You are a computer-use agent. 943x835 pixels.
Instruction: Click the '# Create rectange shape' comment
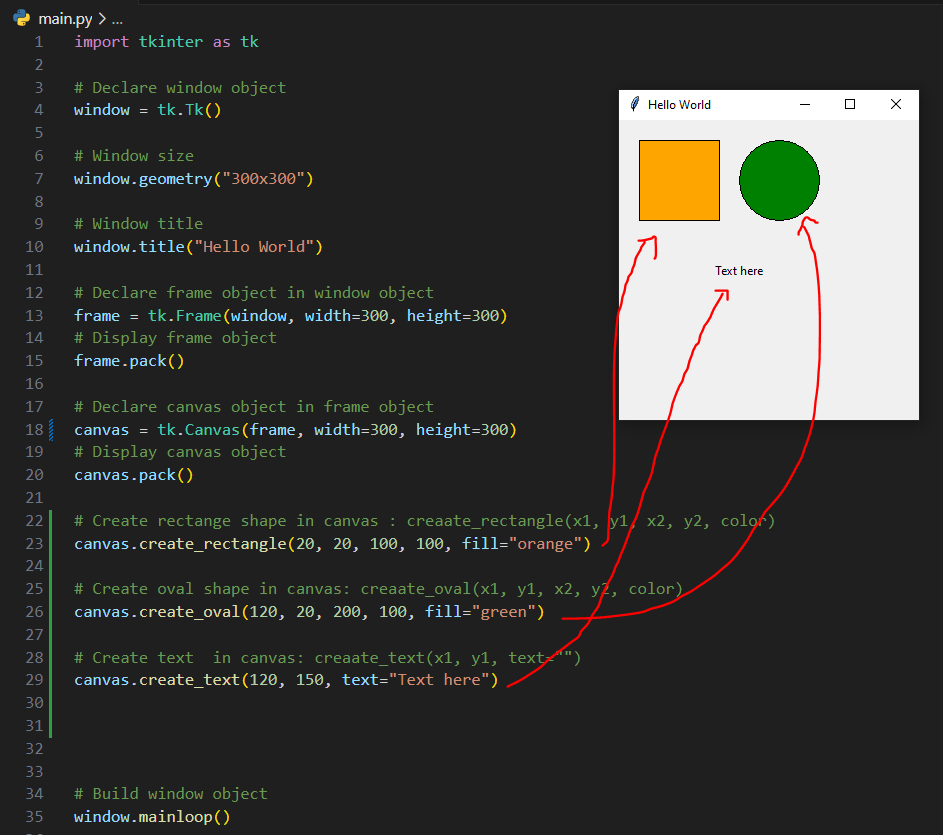click(x=425, y=521)
